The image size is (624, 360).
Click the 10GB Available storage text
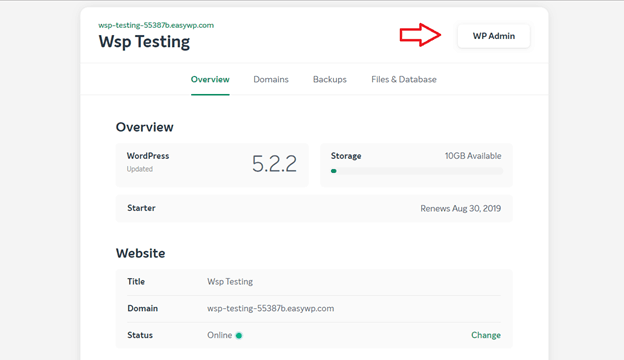[473, 156]
